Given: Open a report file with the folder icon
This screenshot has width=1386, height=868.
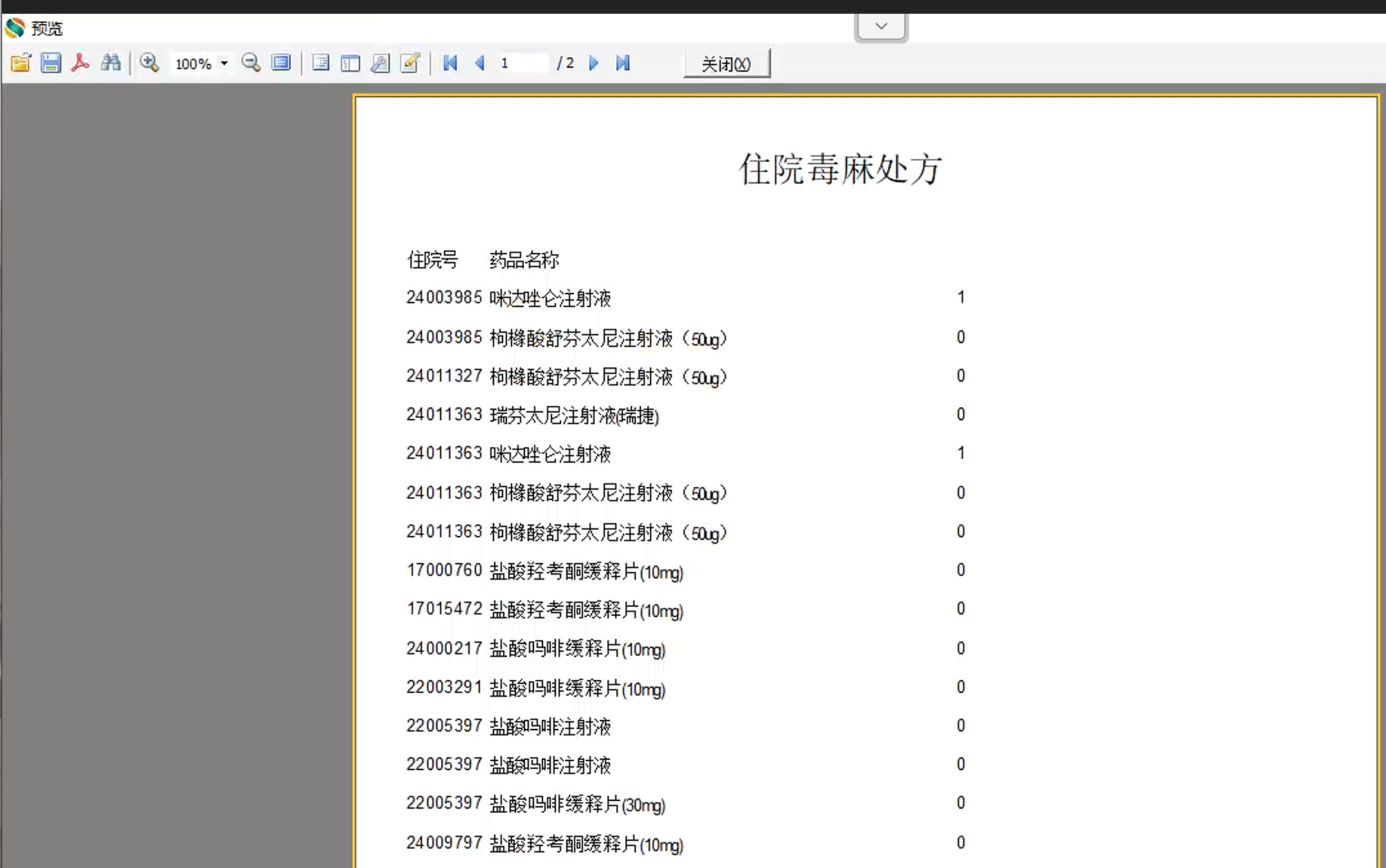Looking at the screenshot, I should (x=21, y=63).
